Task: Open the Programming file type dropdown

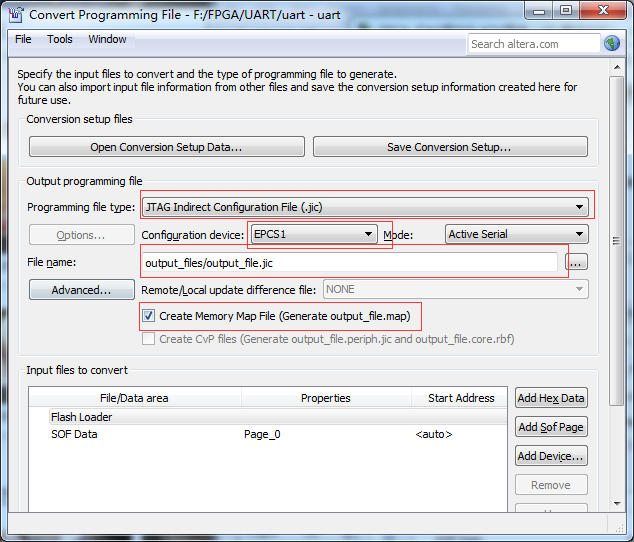Action: point(364,207)
